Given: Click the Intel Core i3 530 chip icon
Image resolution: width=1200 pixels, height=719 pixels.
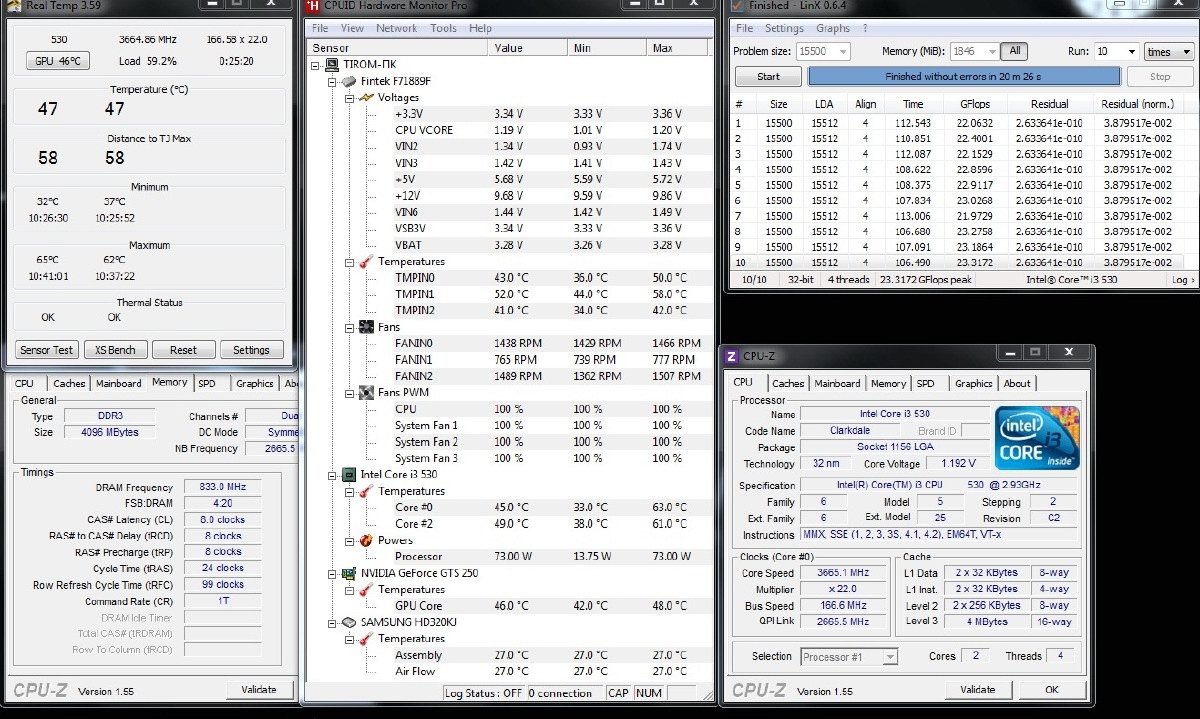Looking at the screenshot, I should (x=349, y=475).
